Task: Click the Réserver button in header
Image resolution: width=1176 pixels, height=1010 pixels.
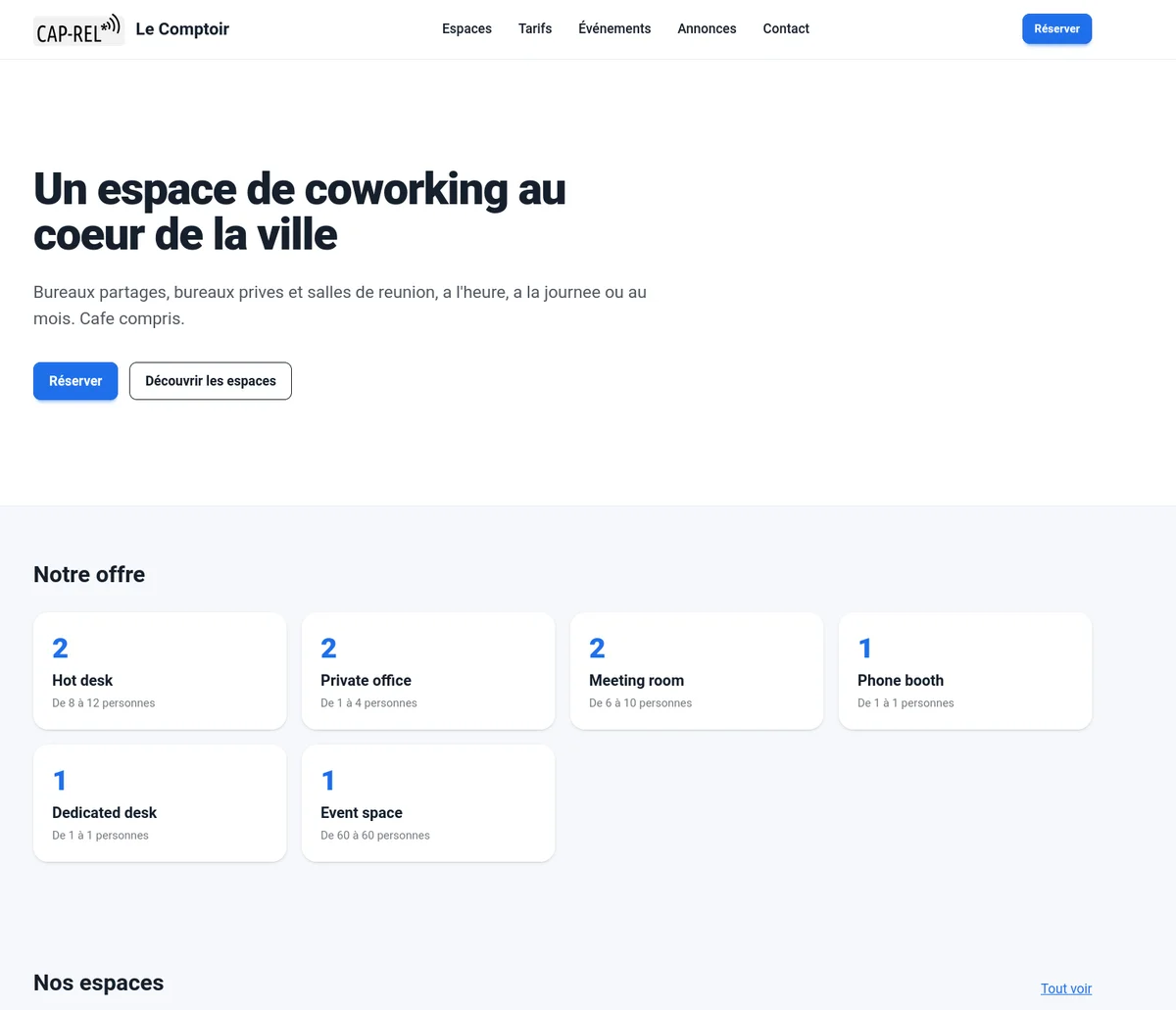Action: click(x=1056, y=29)
